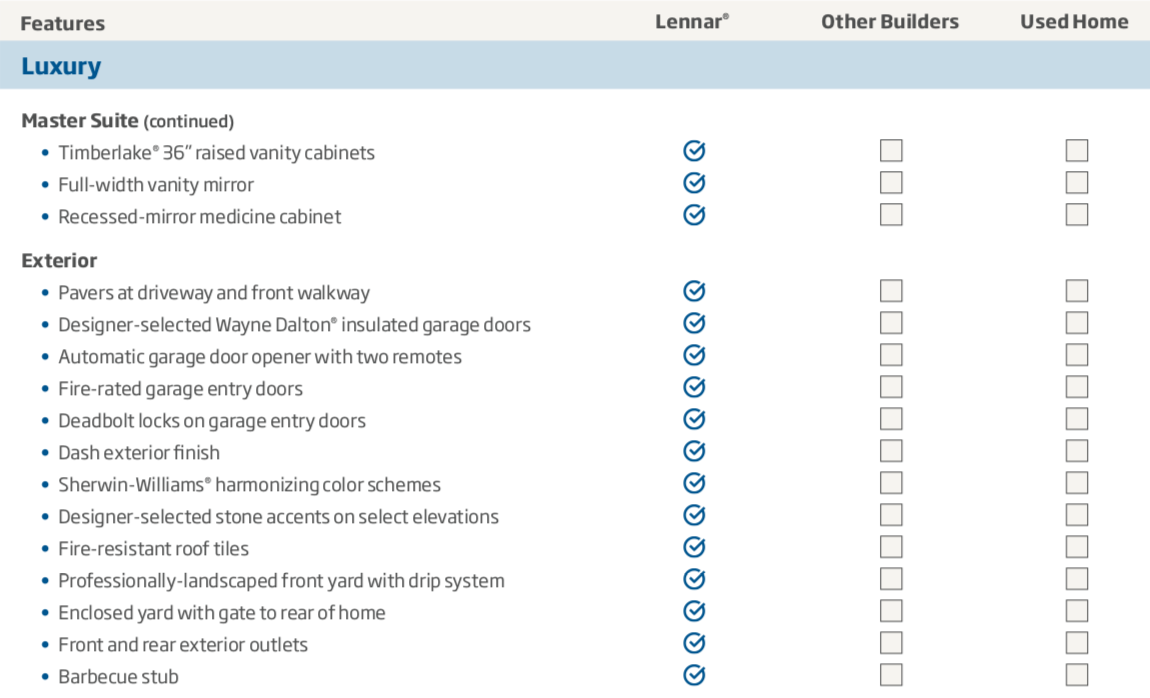Screen dimensions: 1150x698
Task: Check Other Builders box for Automatic garage door opener
Action: [891, 355]
